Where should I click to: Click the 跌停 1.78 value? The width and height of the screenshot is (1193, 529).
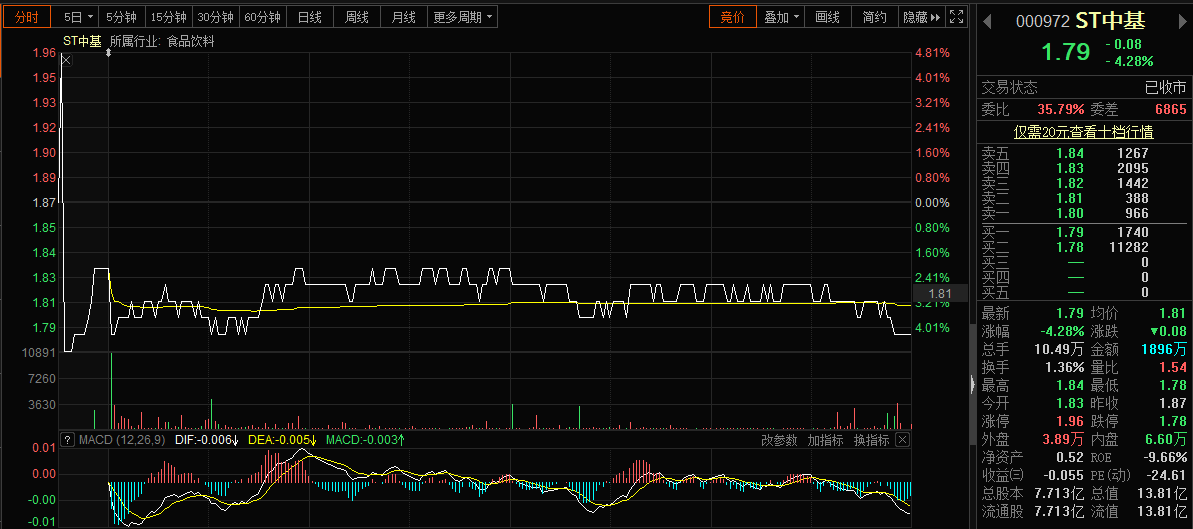[1173, 422]
